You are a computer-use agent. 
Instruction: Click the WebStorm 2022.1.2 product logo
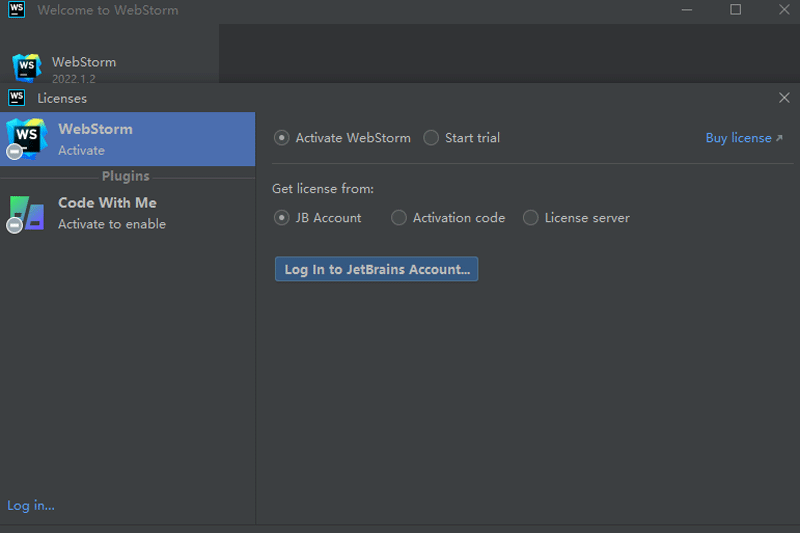click(27, 68)
